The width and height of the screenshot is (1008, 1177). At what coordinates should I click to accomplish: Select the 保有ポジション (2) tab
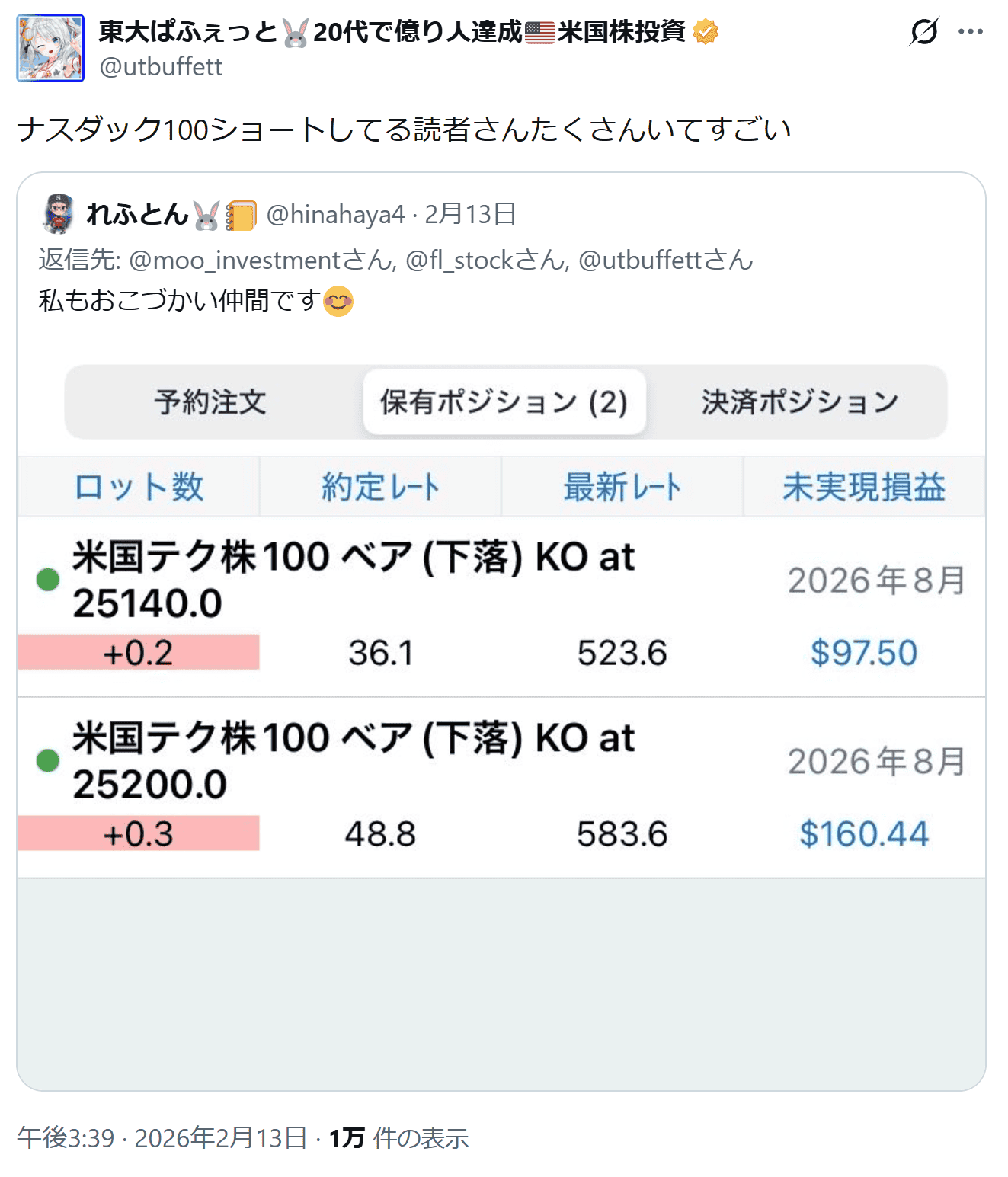pyautogui.click(x=504, y=402)
